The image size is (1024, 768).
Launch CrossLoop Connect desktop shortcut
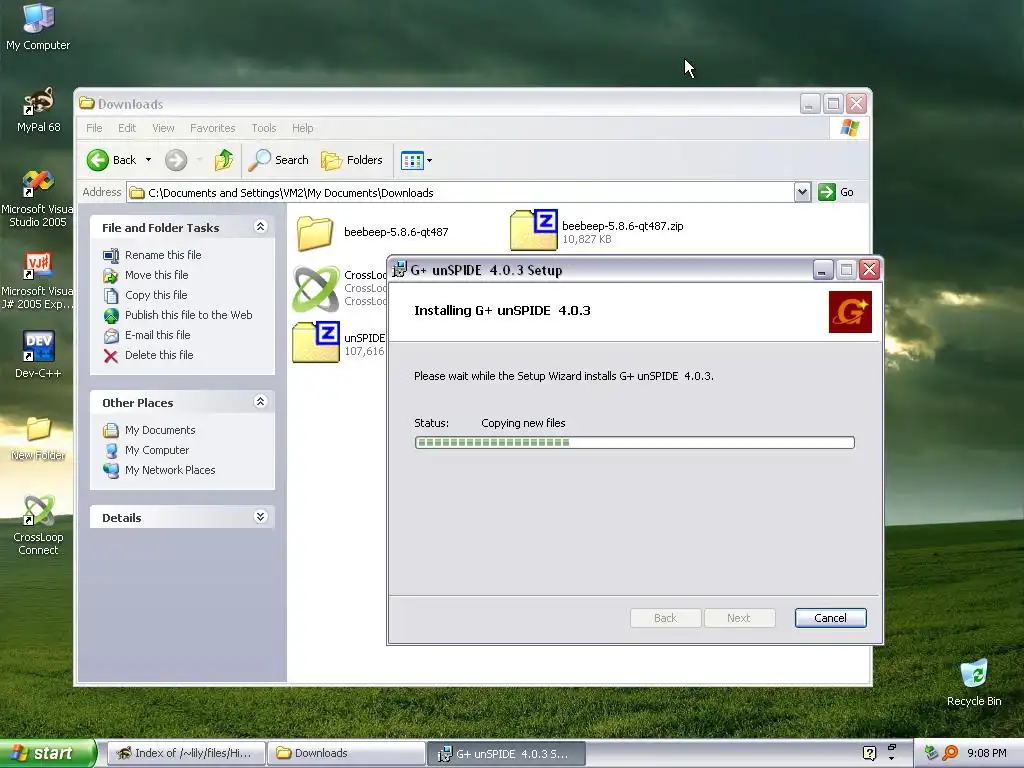point(38,525)
